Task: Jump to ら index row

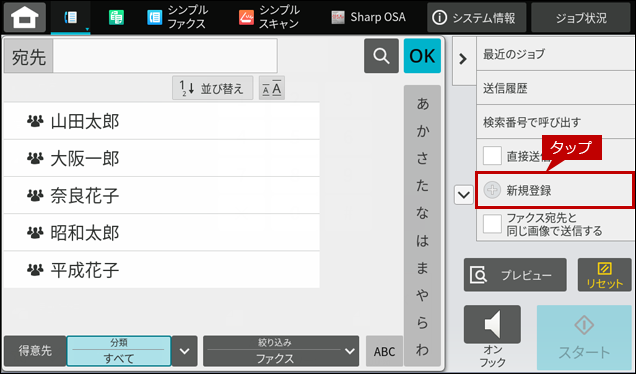Action: pos(422,322)
